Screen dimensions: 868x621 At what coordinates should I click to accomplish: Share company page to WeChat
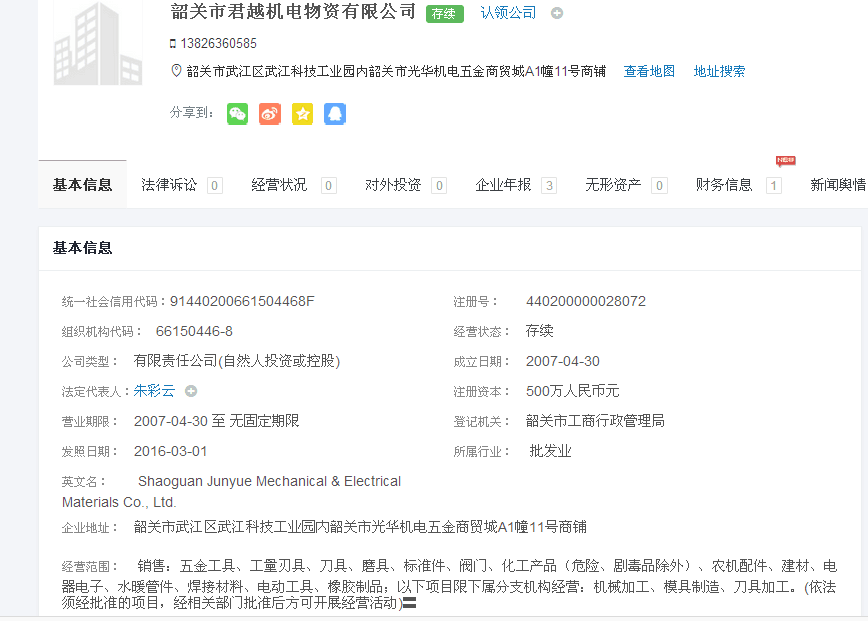coord(237,114)
